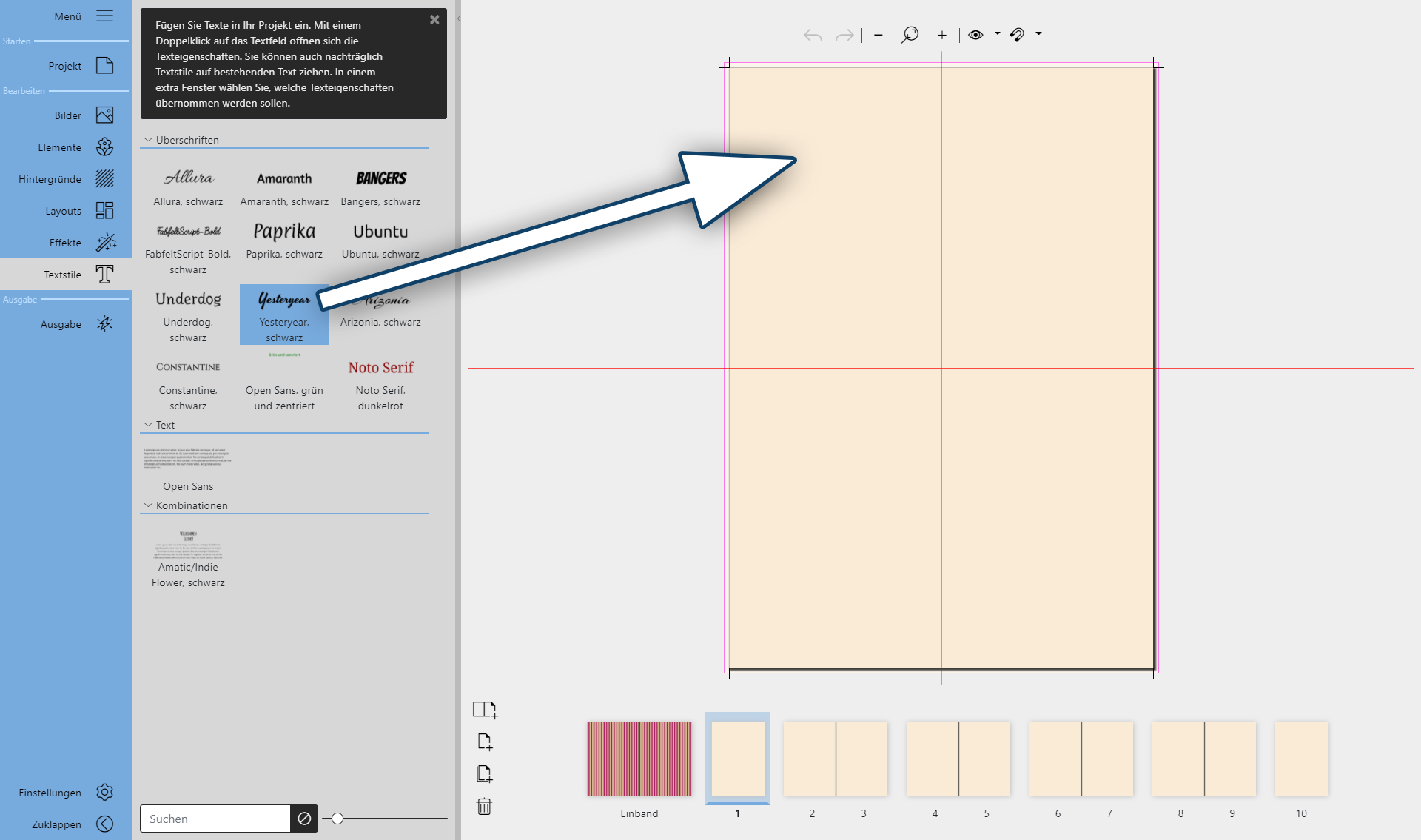Click the Suchen search field
1421x840 pixels.
[215, 819]
